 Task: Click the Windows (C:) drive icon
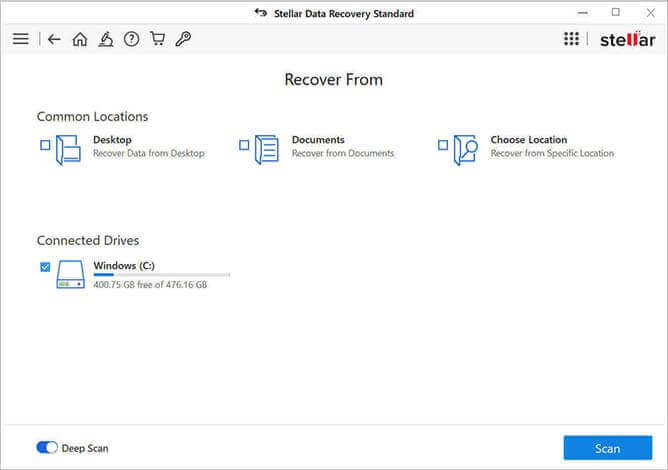70,274
